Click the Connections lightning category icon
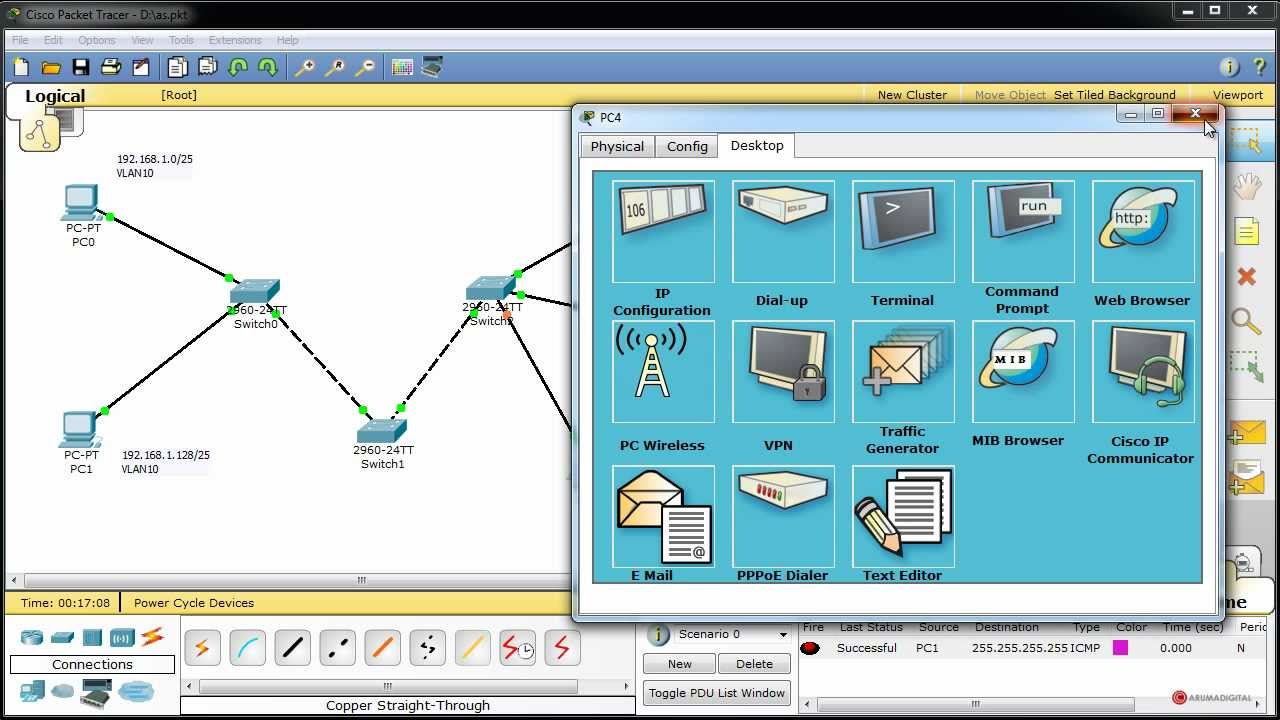 click(x=152, y=636)
